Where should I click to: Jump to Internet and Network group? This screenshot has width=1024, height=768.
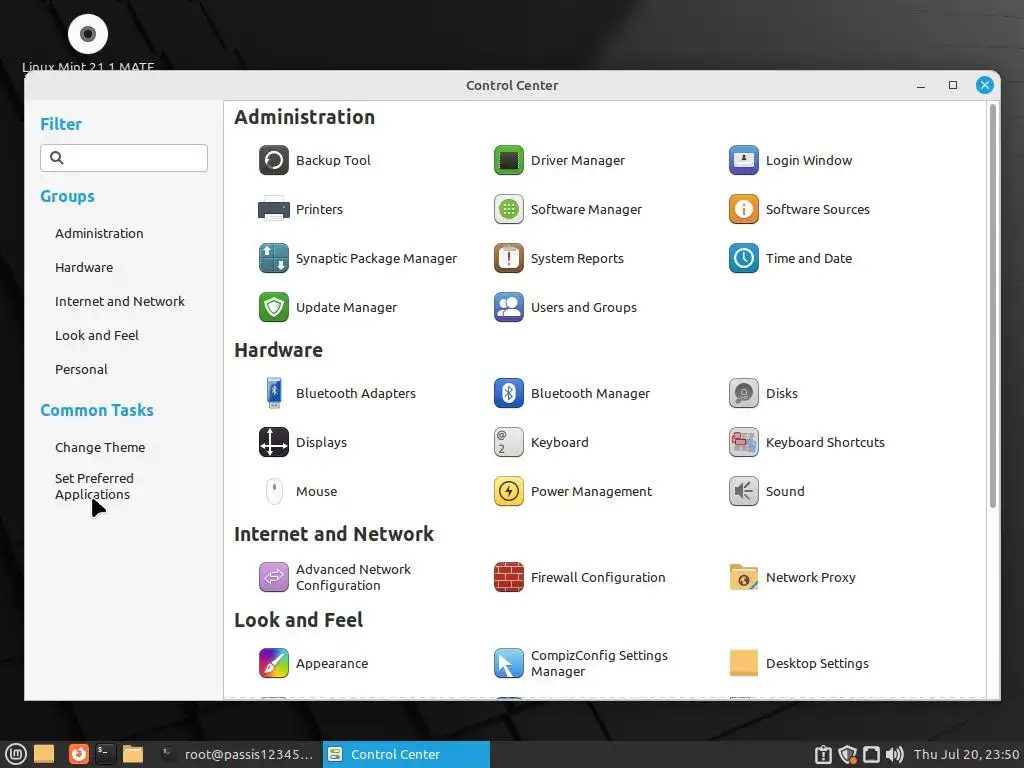[x=120, y=302]
